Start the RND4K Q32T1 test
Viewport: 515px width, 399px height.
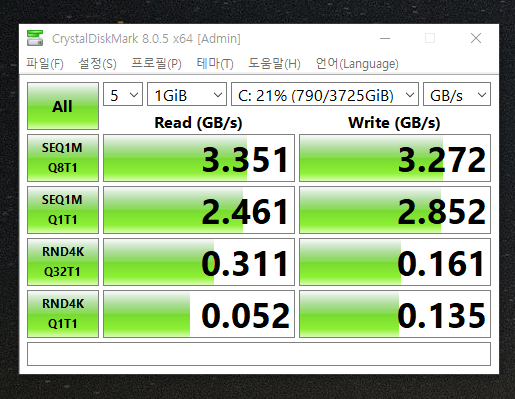click(63, 262)
